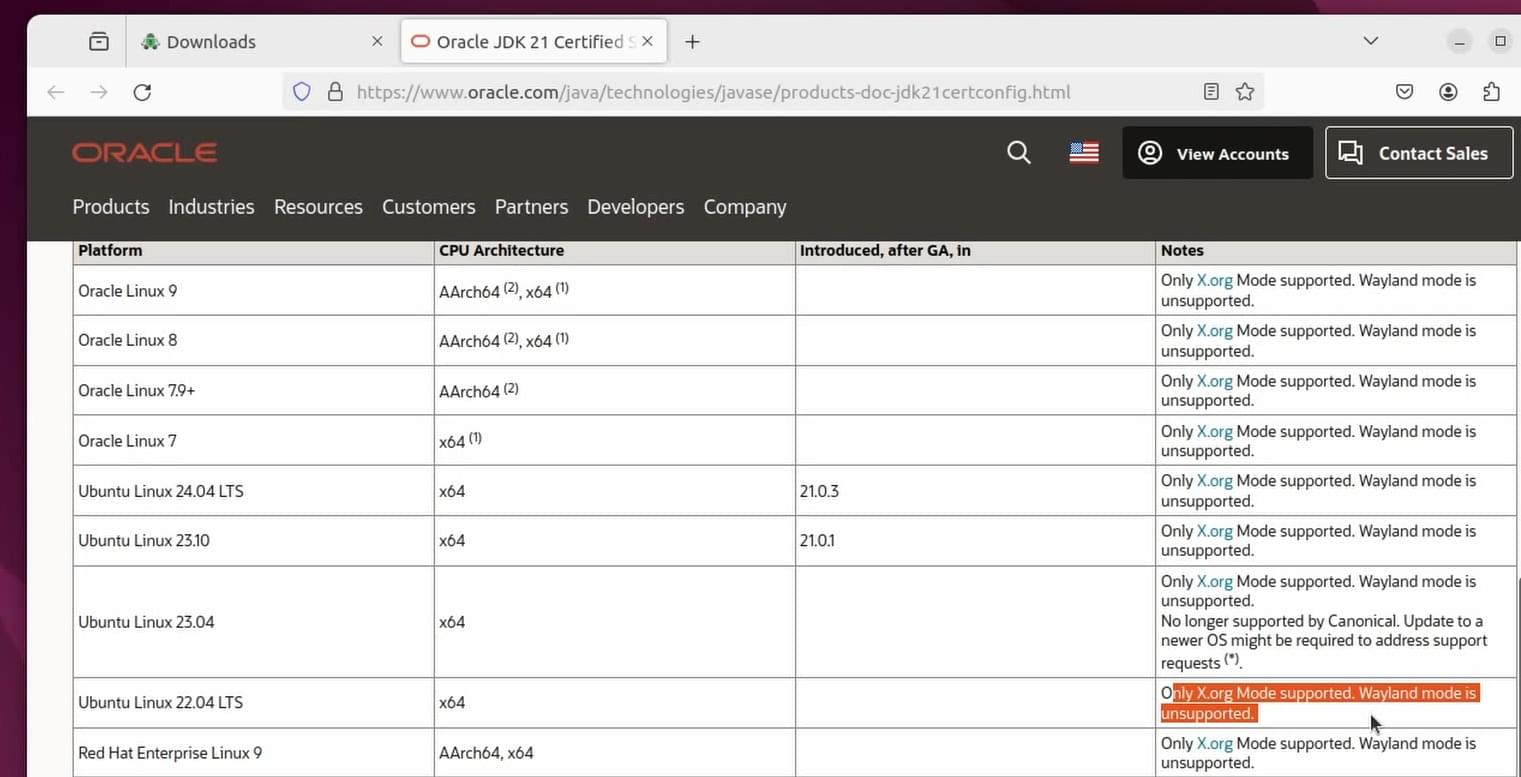Viewport: 1521px width, 777px height.
Task: Click the highlighted Ubuntu 22.04 notes text
Action: [x=1318, y=703]
